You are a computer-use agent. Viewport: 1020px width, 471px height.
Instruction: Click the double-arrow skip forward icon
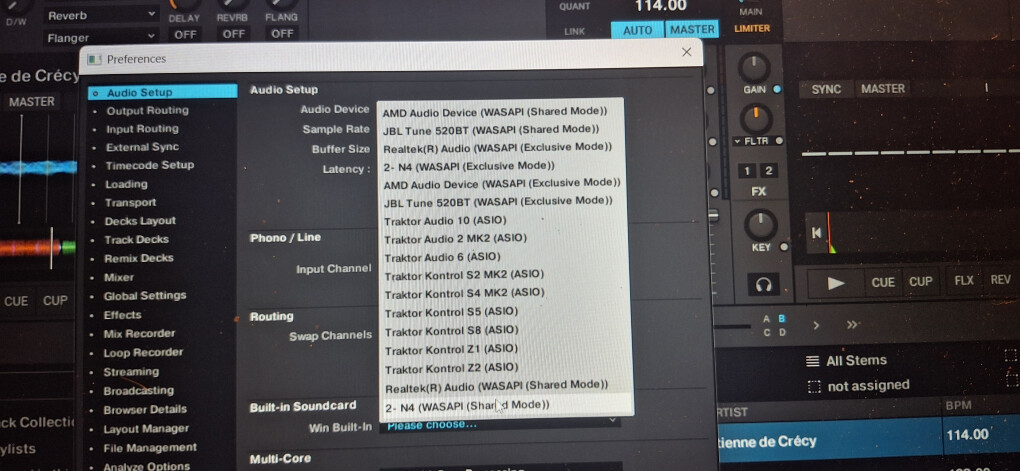pos(853,325)
